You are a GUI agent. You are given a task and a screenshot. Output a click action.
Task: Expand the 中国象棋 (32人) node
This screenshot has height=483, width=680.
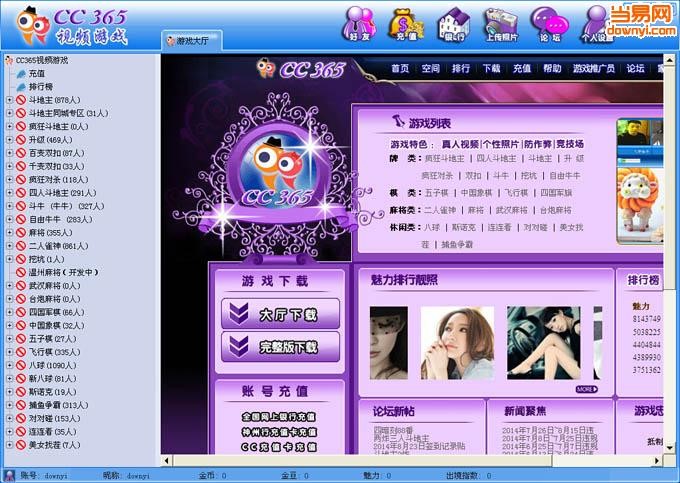pos(9,326)
